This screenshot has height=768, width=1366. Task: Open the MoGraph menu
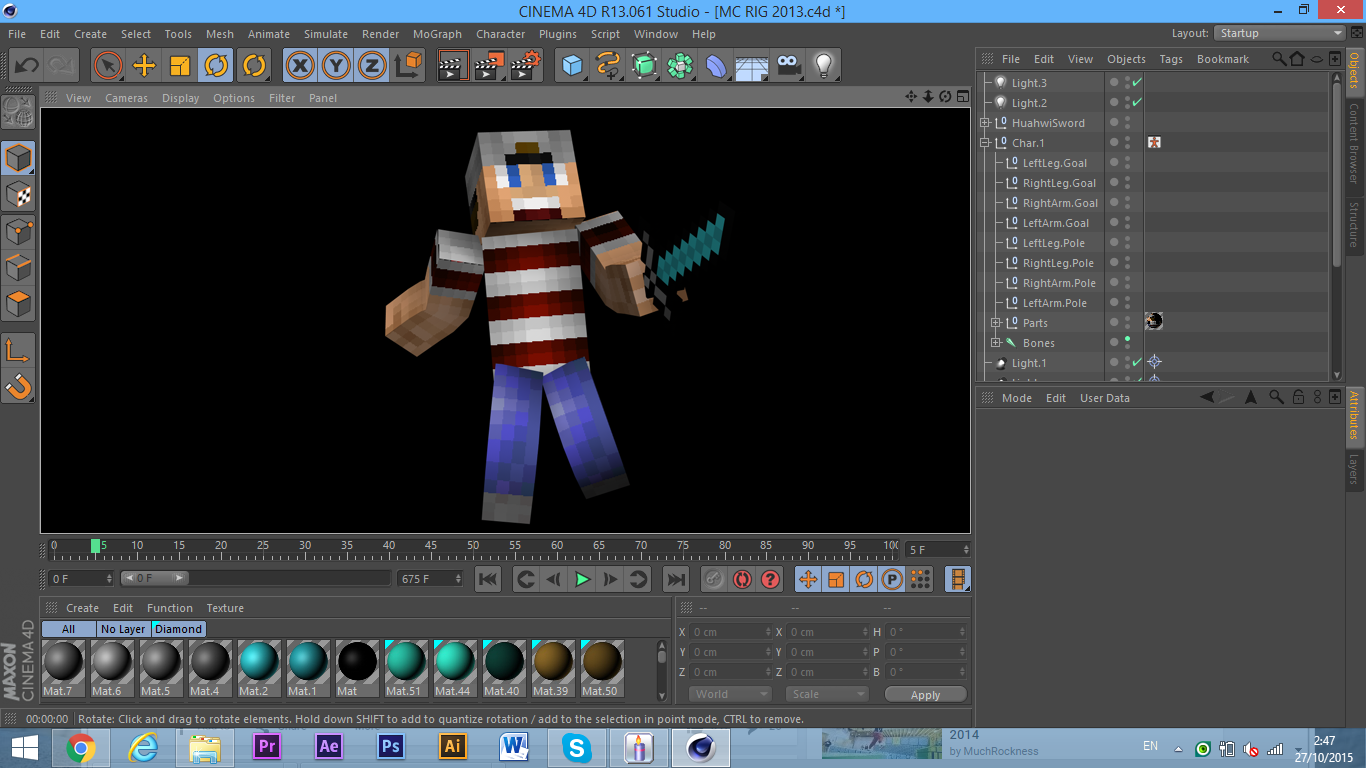[439, 34]
